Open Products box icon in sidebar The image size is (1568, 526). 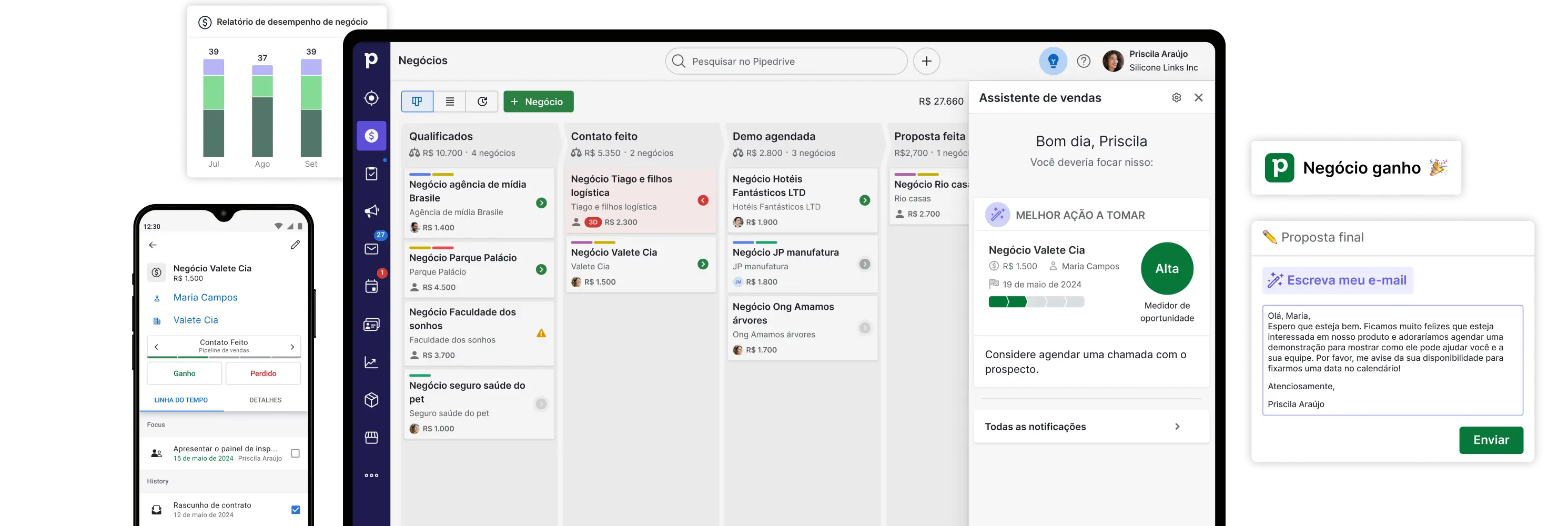pos(371,400)
